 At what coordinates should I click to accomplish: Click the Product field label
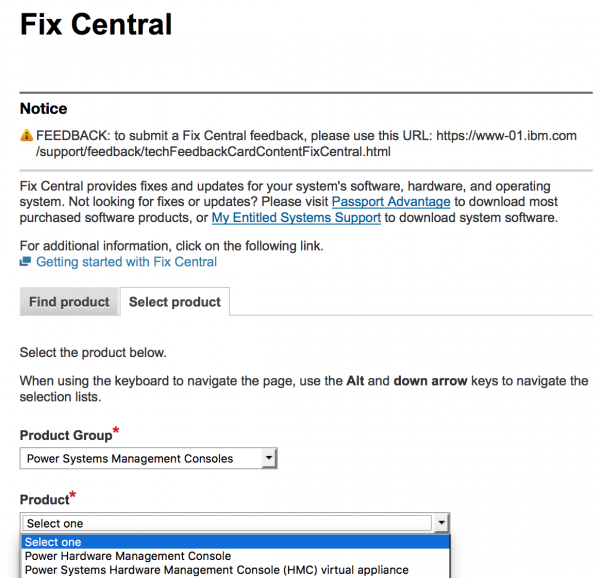[x=44, y=499]
